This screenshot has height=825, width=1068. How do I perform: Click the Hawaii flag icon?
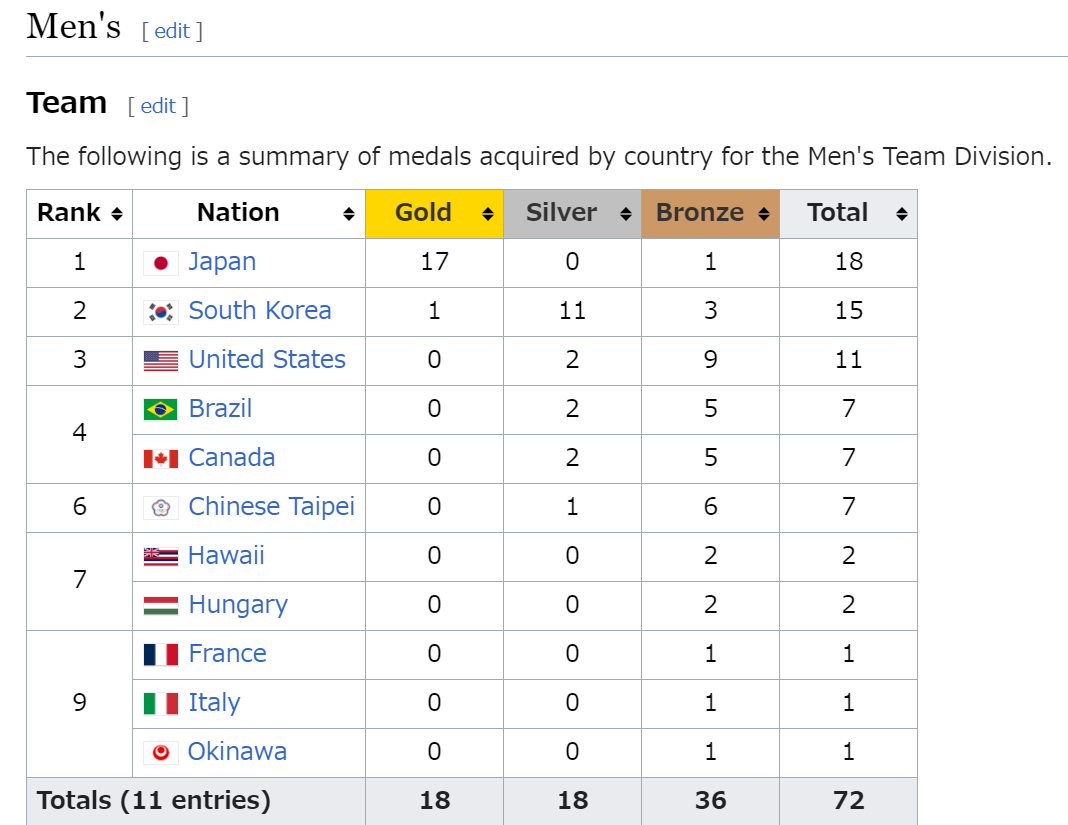click(161, 557)
